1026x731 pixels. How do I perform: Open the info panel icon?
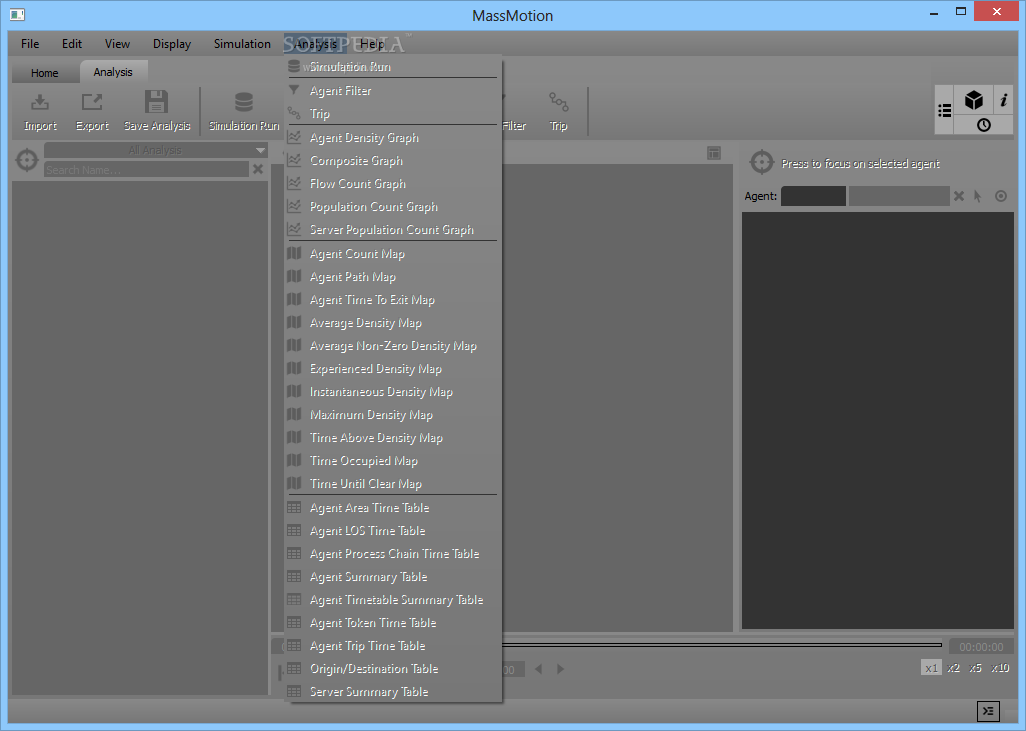coord(1003,100)
